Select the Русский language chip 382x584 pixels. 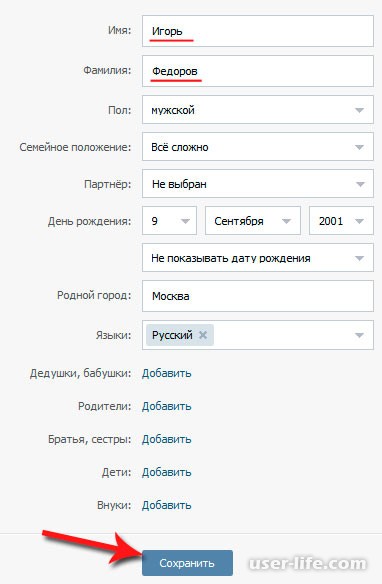pyautogui.click(x=172, y=335)
